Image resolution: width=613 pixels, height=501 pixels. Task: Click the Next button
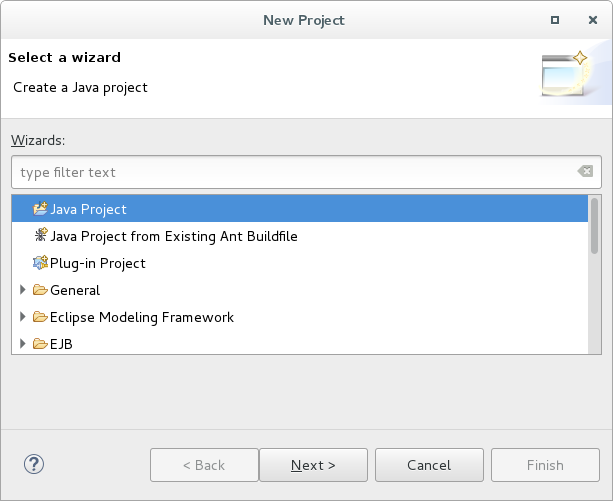coord(313,465)
